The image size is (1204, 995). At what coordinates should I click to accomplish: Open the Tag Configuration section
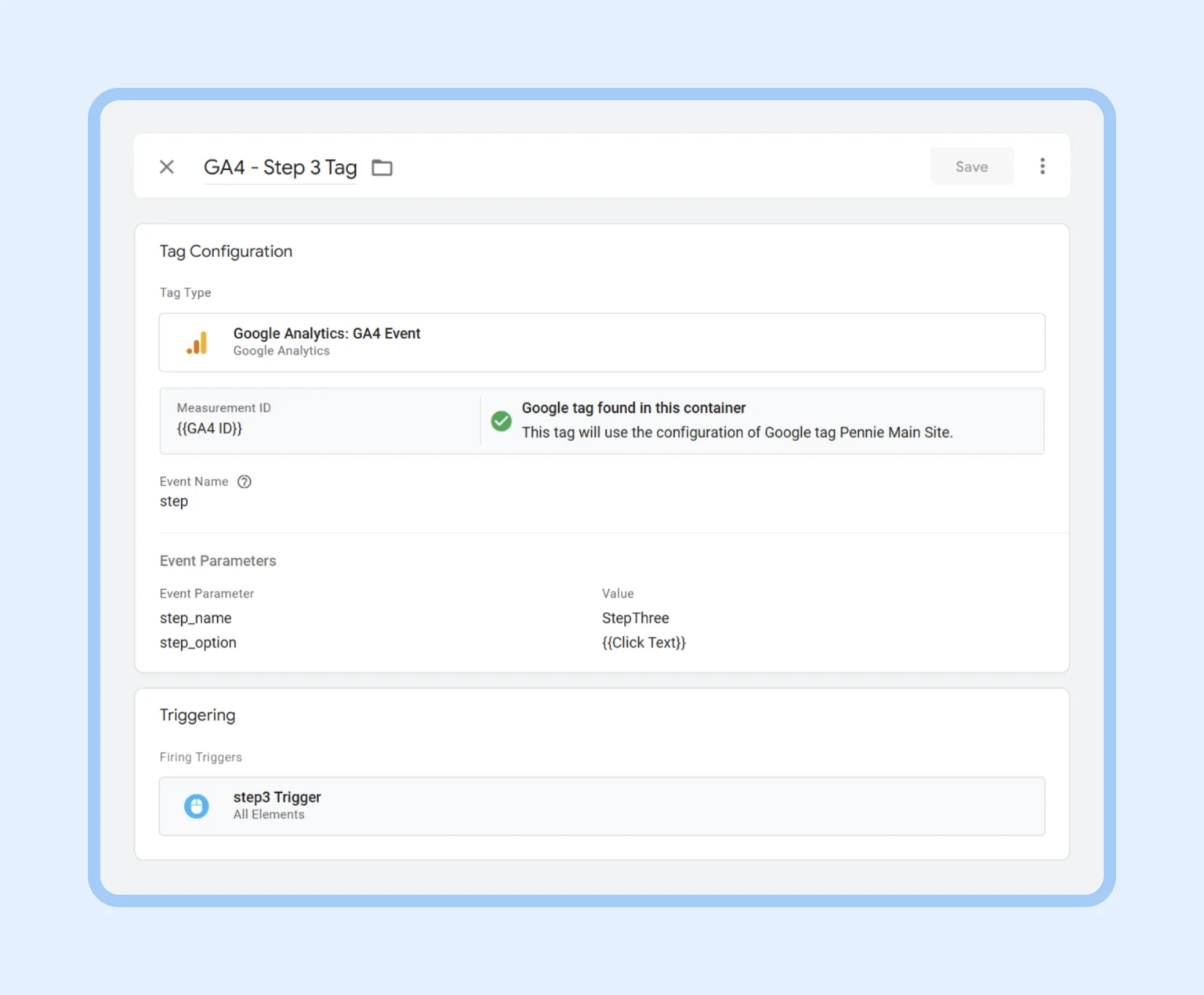tap(226, 251)
